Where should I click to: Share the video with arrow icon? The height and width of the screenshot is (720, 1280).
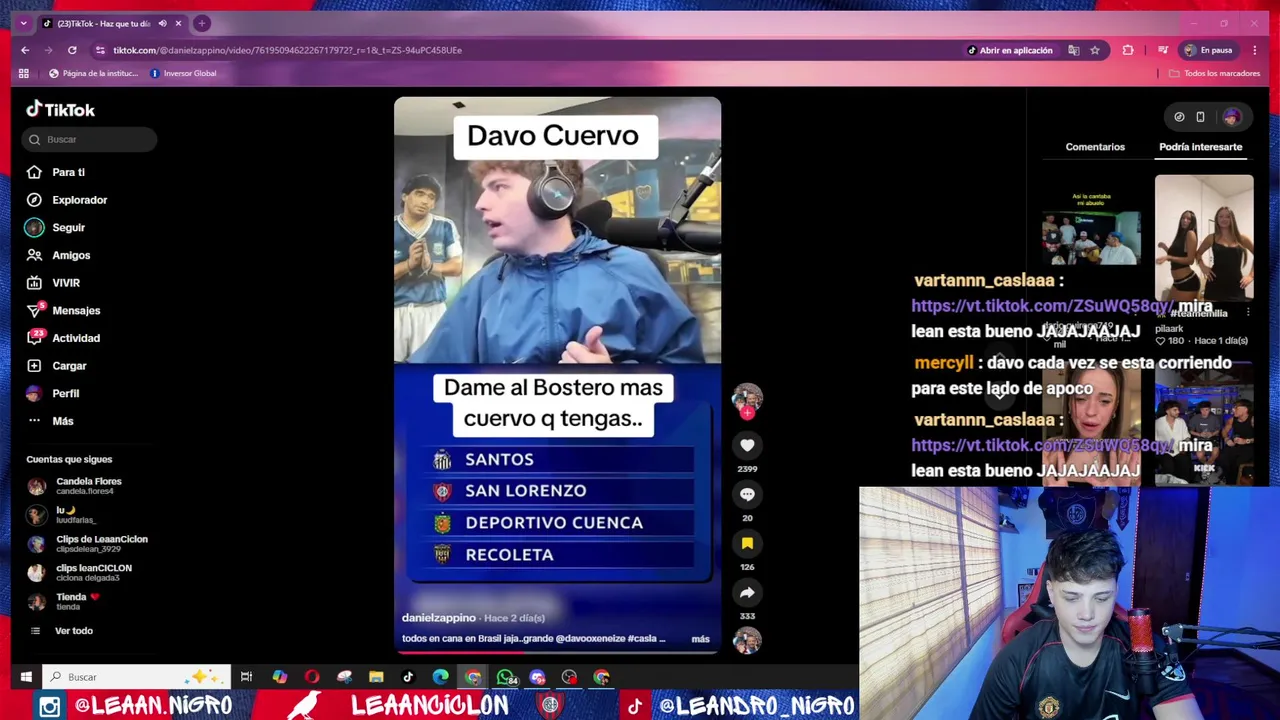(747, 593)
